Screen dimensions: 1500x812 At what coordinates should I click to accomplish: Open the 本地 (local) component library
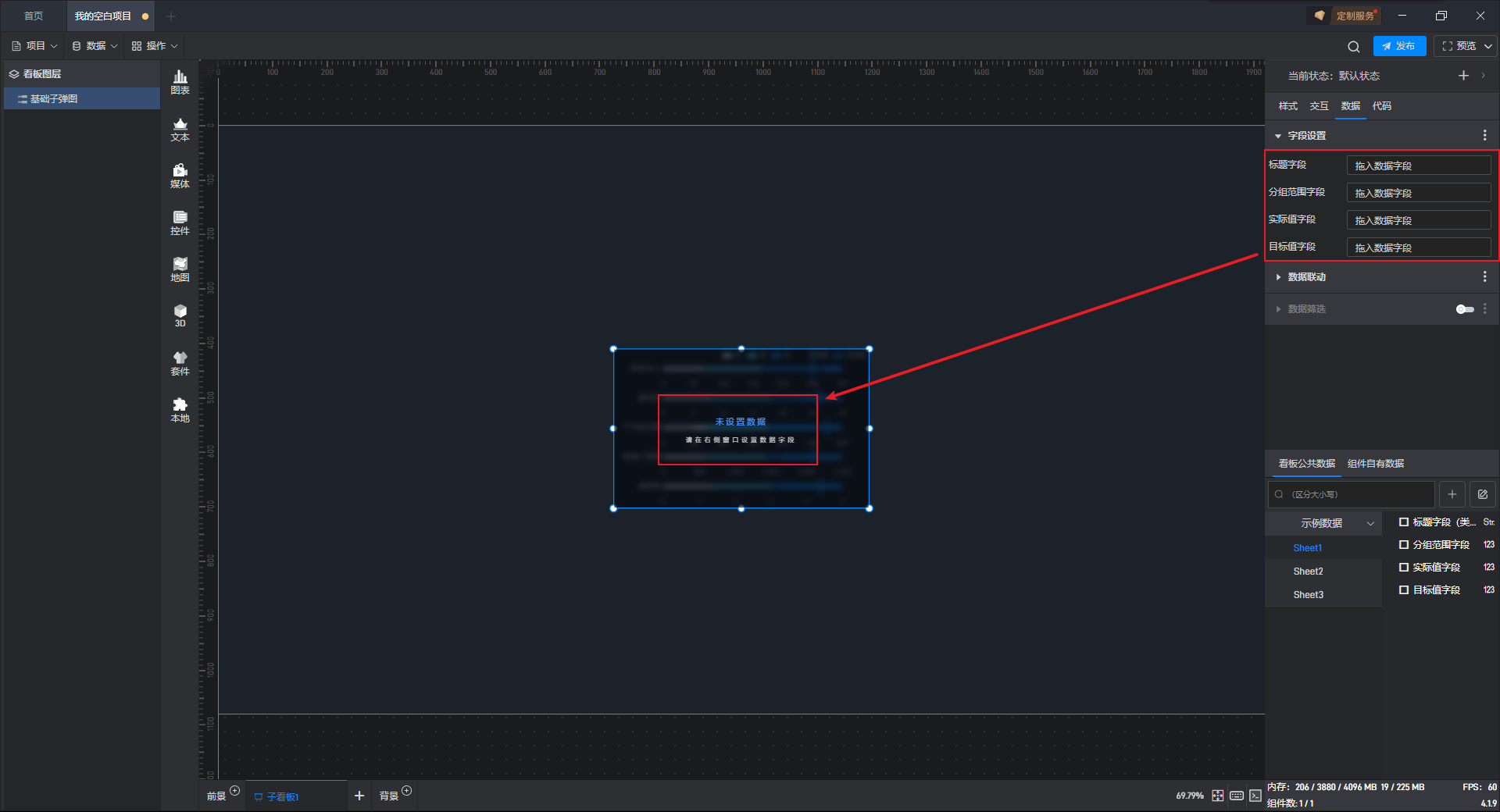180,410
